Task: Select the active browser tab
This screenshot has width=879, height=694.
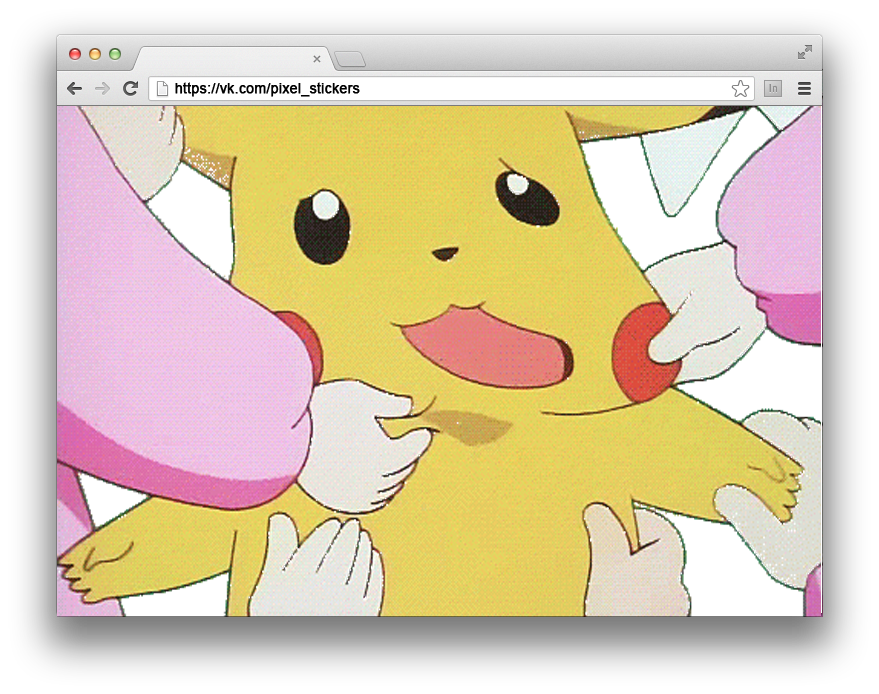Action: tap(233, 58)
